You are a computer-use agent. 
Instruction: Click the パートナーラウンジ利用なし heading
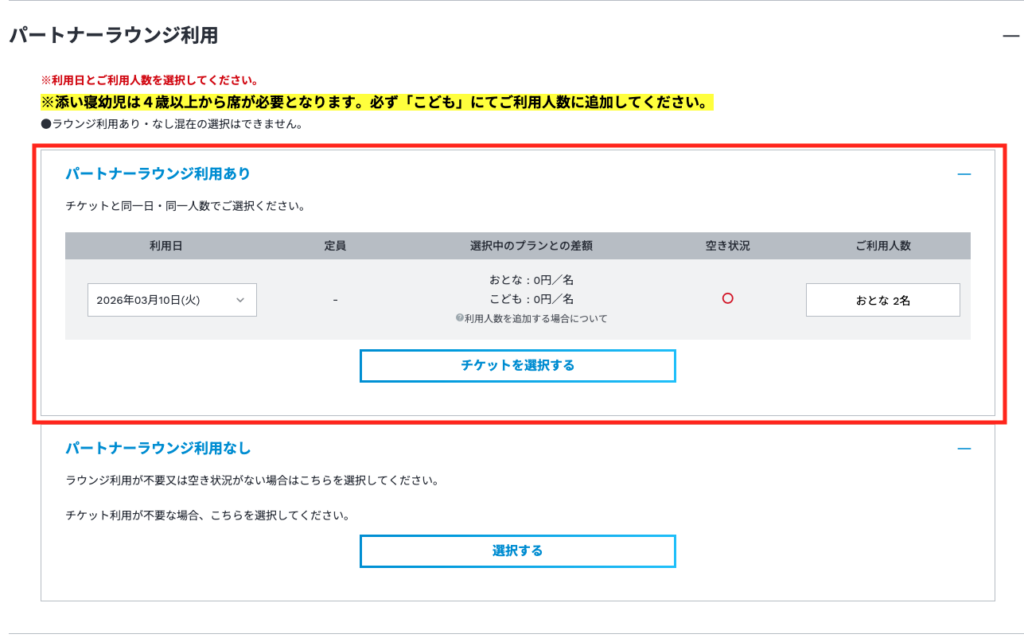point(158,448)
